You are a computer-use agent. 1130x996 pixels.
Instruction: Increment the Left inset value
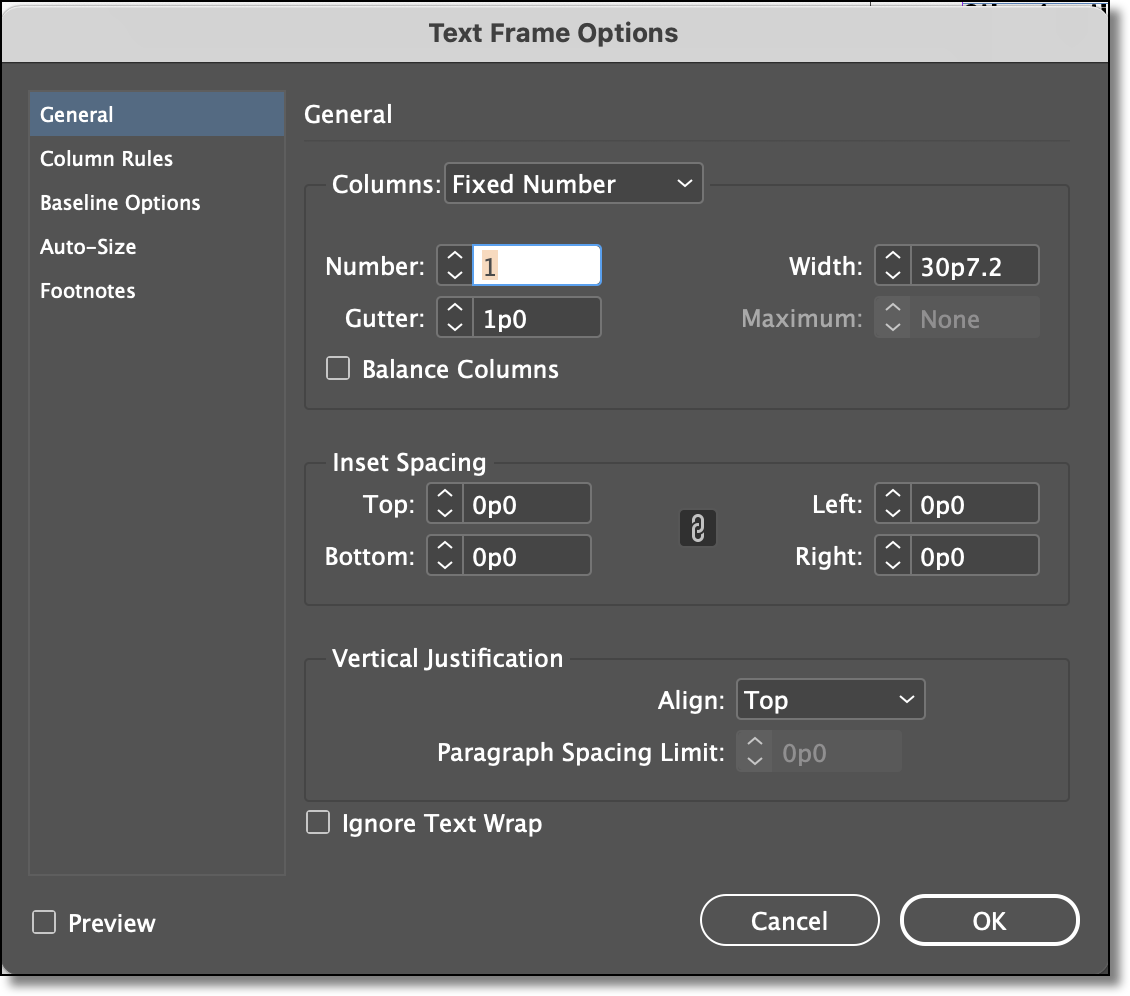pyautogui.click(x=891, y=496)
